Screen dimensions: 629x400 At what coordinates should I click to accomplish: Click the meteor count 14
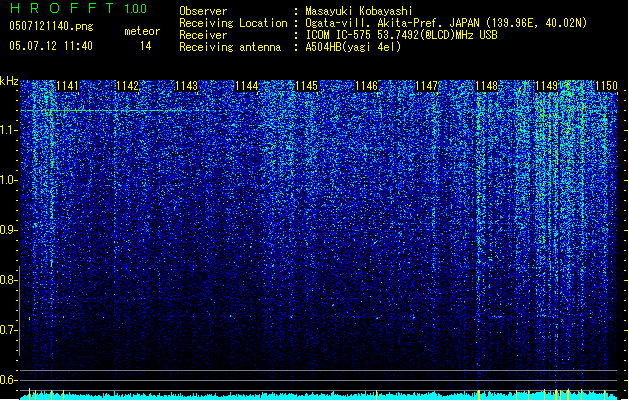[x=146, y=46]
